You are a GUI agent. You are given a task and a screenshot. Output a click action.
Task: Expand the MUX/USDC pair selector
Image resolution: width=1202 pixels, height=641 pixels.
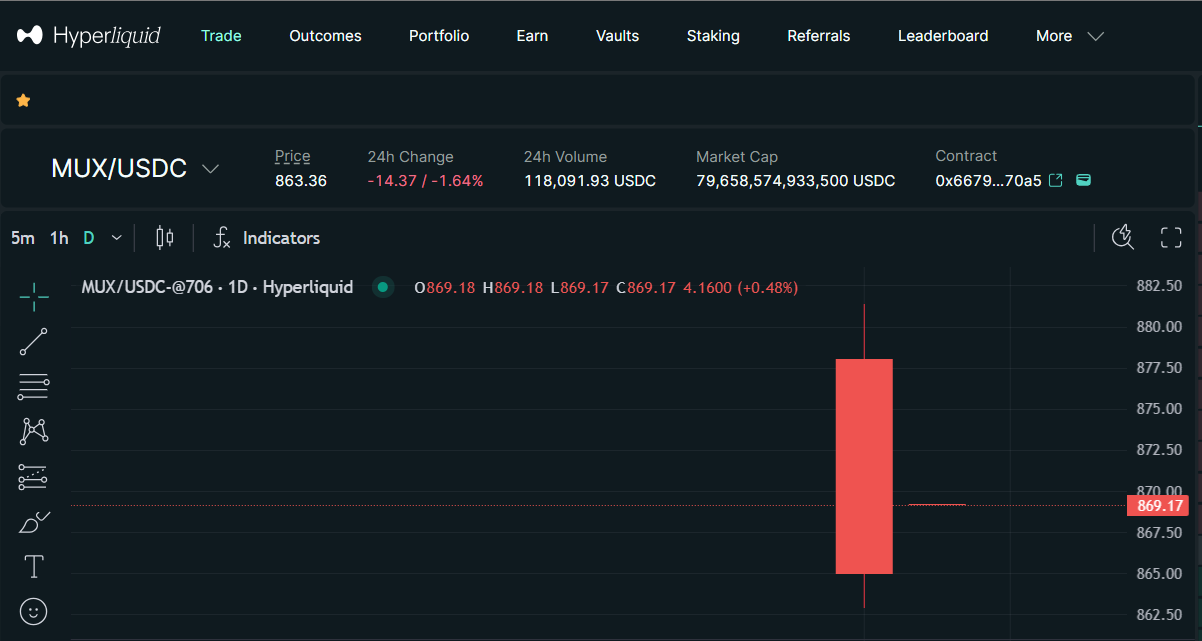(210, 169)
